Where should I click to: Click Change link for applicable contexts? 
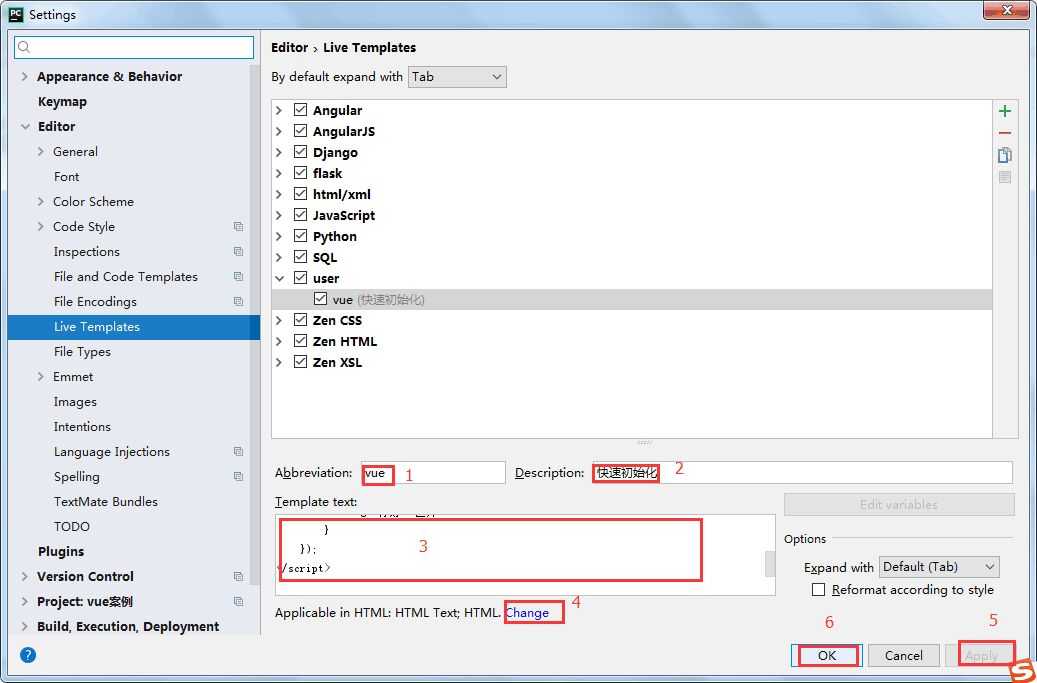(x=527, y=613)
